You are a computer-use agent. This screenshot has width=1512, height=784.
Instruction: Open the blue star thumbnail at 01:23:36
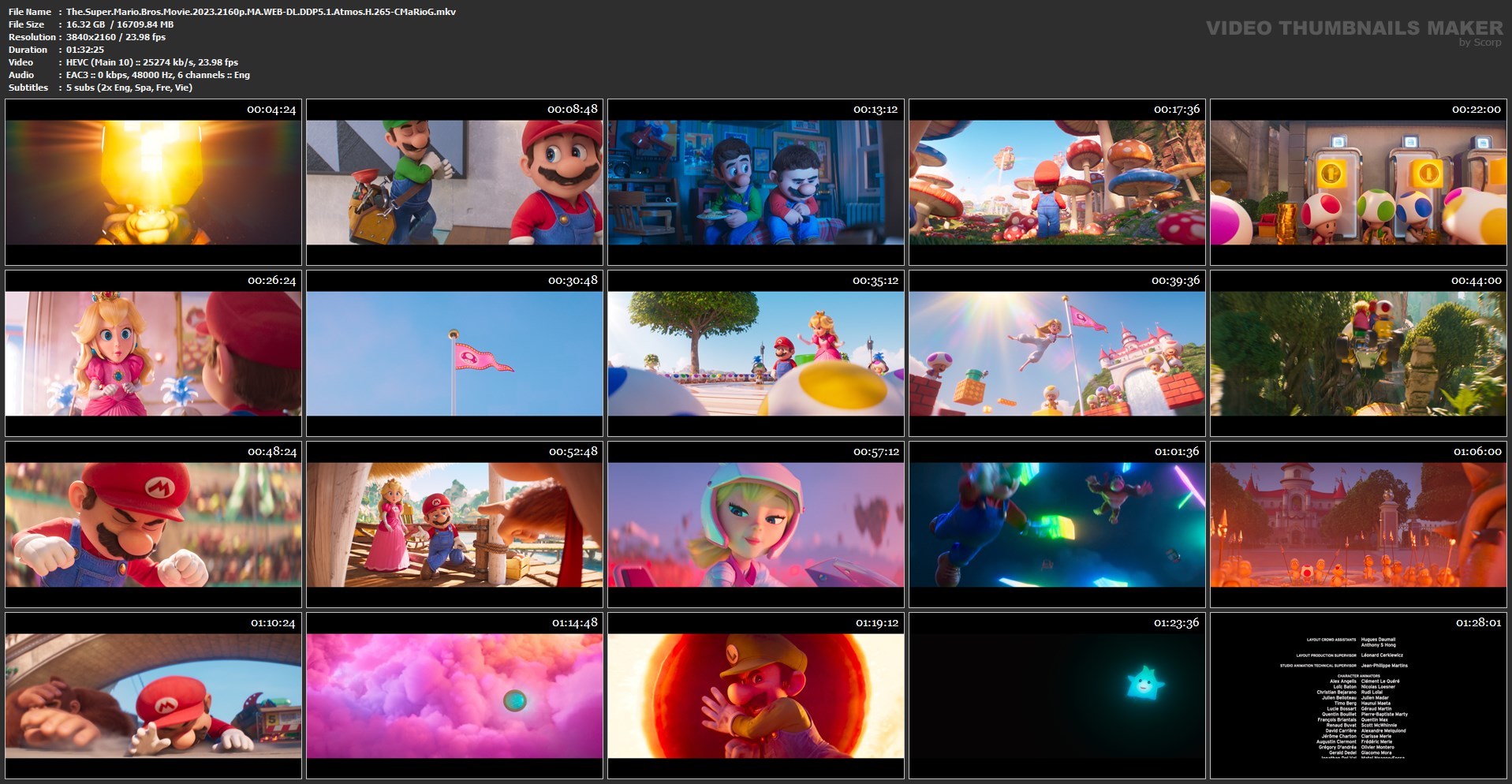(x=1057, y=696)
